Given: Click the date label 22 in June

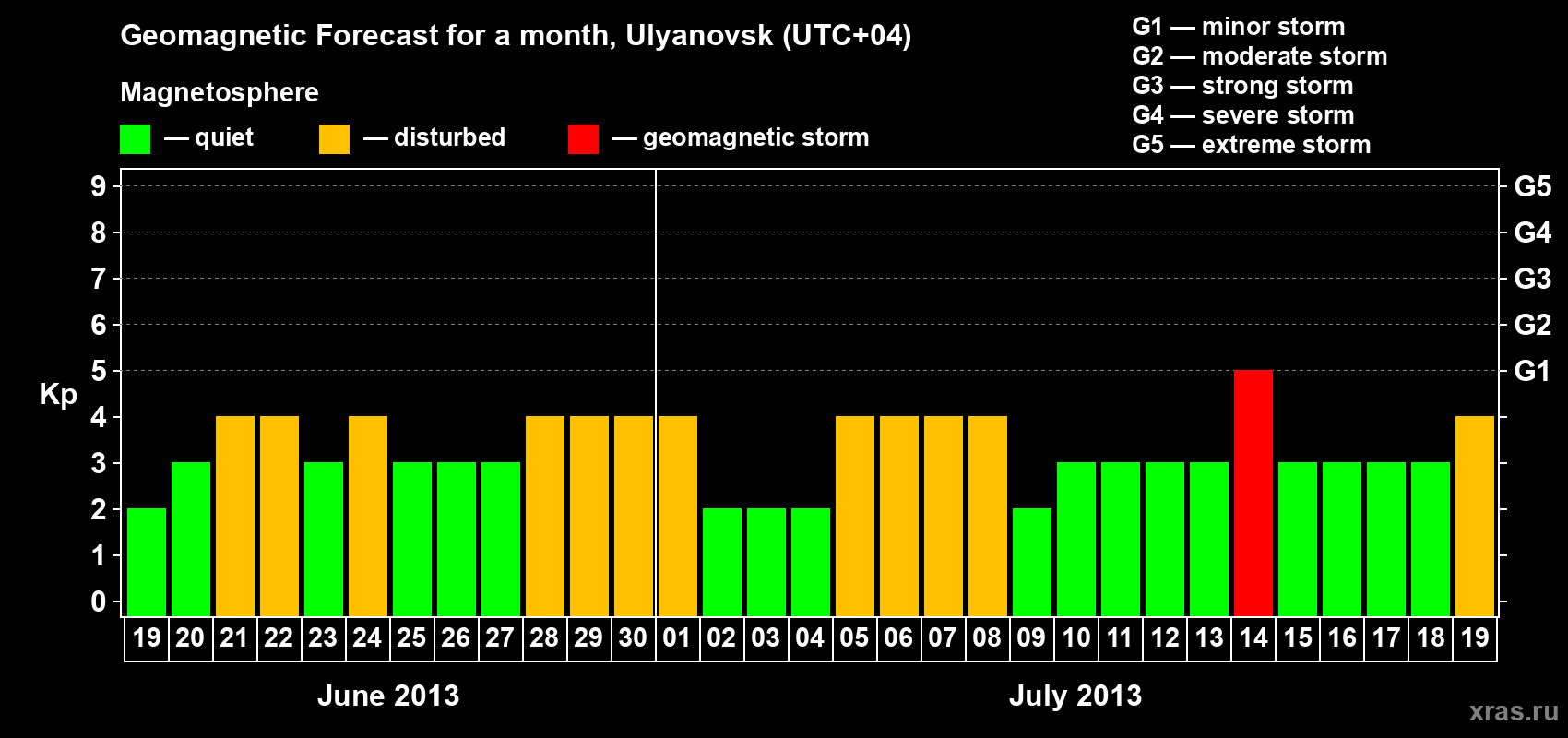Looking at the screenshot, I should tap(279, 637).
